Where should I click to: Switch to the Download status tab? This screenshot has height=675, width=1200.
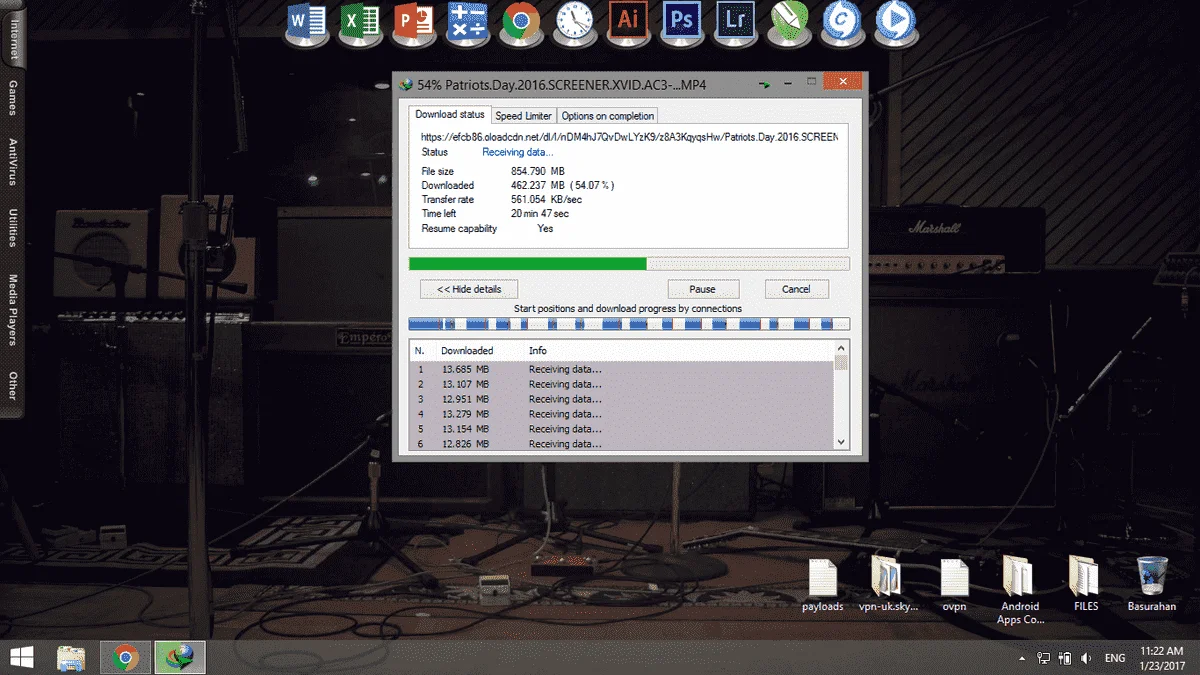click(x=450, y=115)
